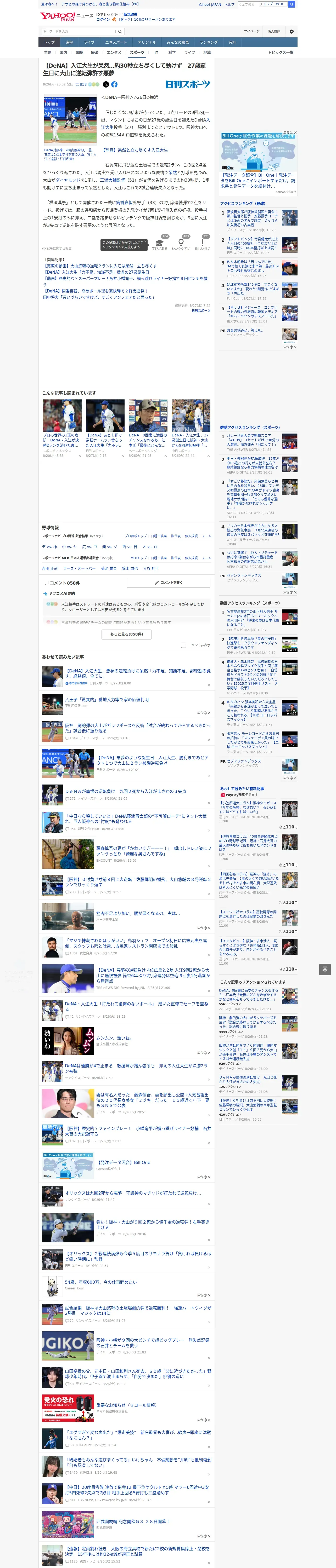
Task: Select the トップ navigation tab
Action: pos(49,43)
